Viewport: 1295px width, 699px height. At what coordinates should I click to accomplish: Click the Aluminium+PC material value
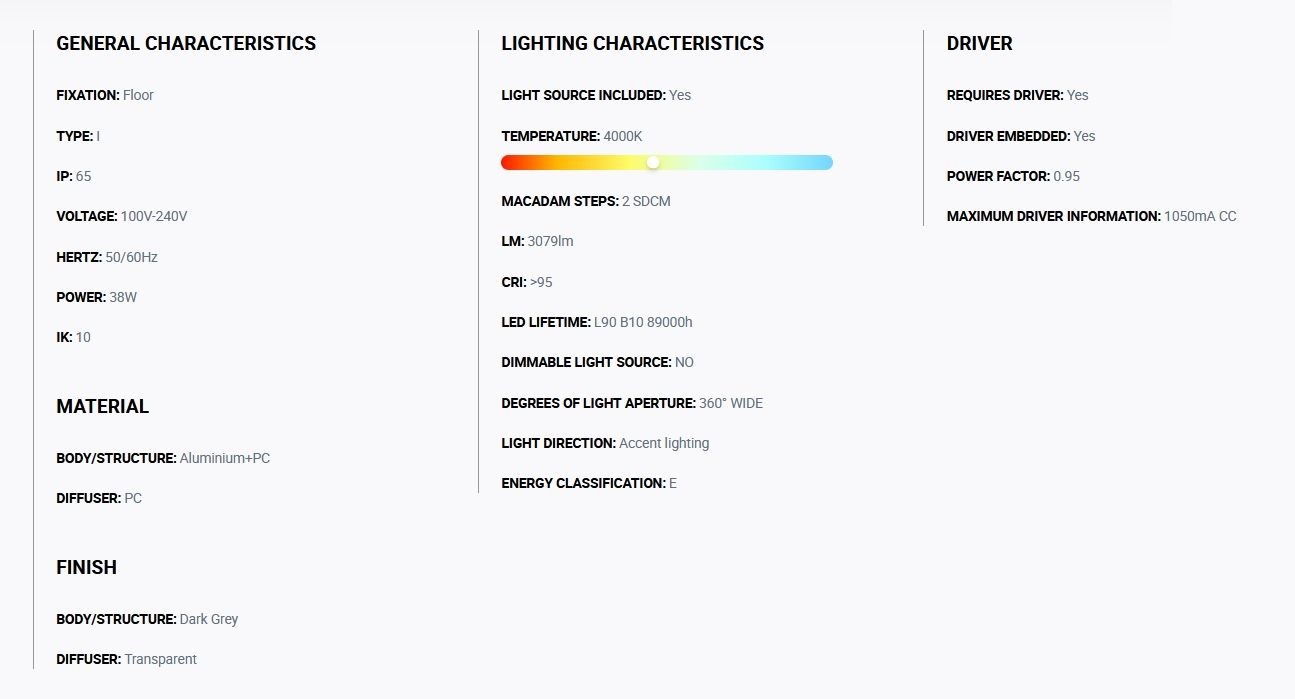[225, 458]
